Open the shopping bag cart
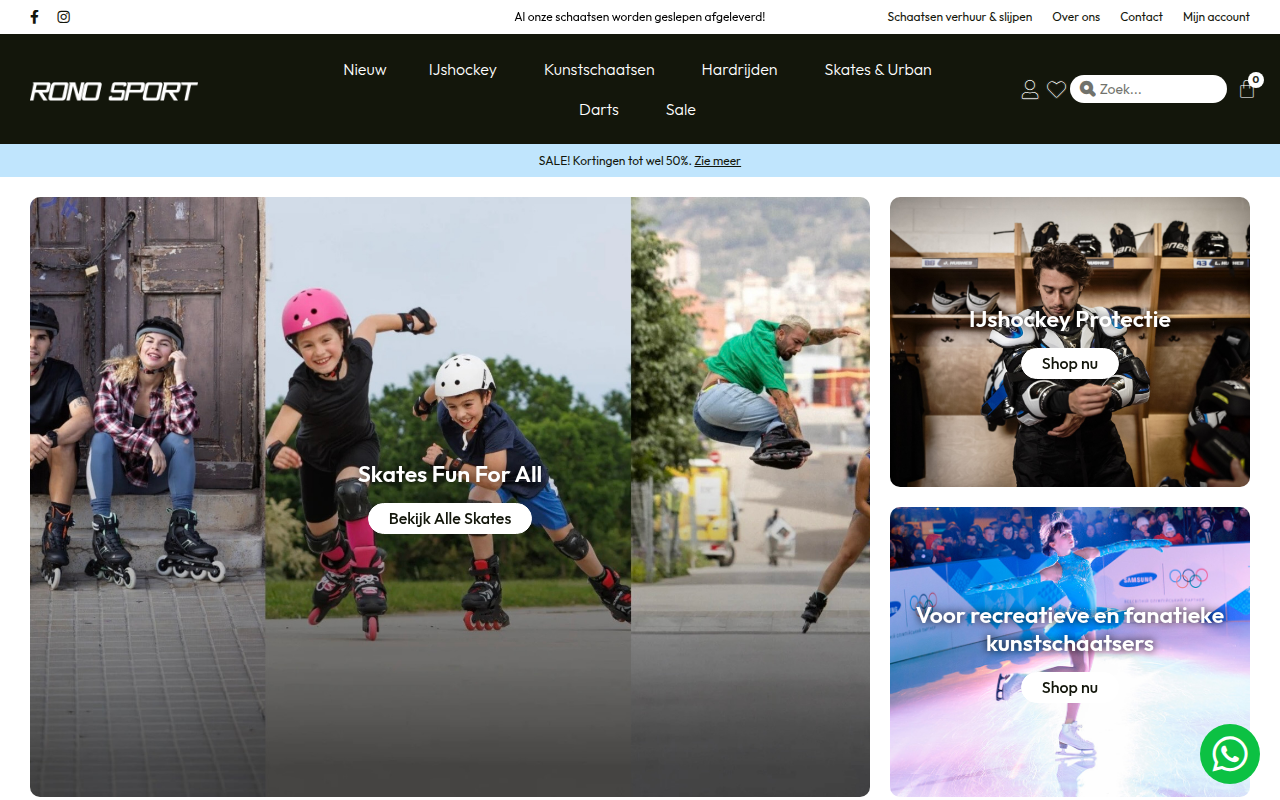Screen dimensions: 1280x800 (1247, 89)
